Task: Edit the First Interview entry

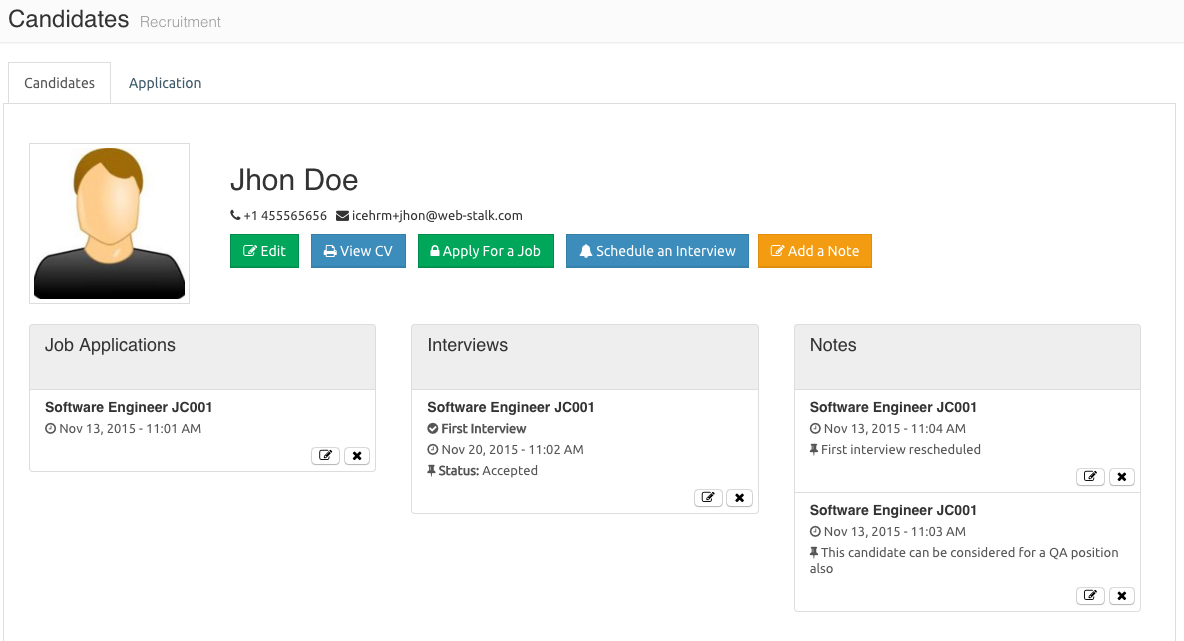Action: pyautogui.click(x=708, y=498)
